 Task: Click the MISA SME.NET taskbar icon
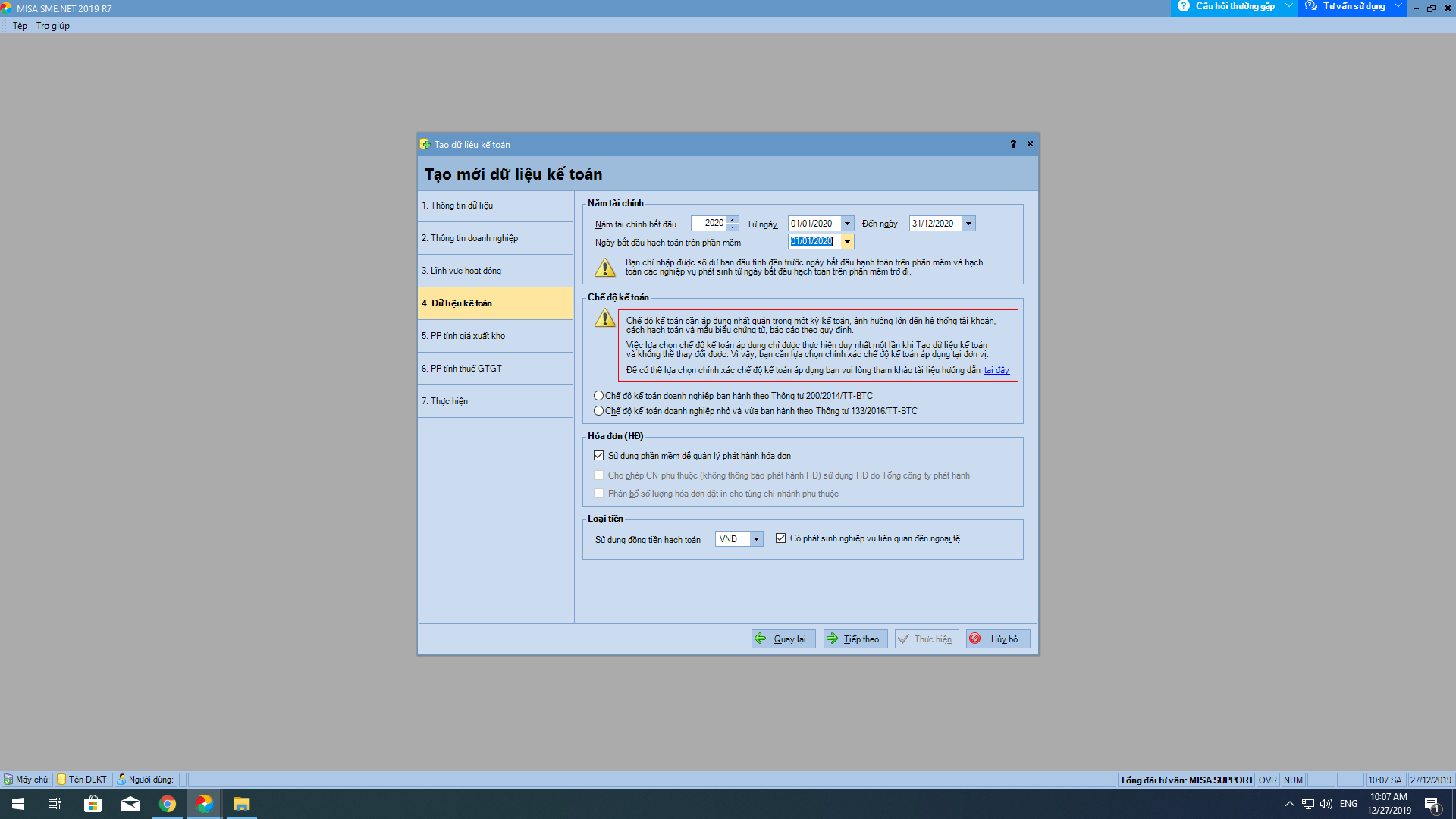pyautogui.click(x=204, y=804)
